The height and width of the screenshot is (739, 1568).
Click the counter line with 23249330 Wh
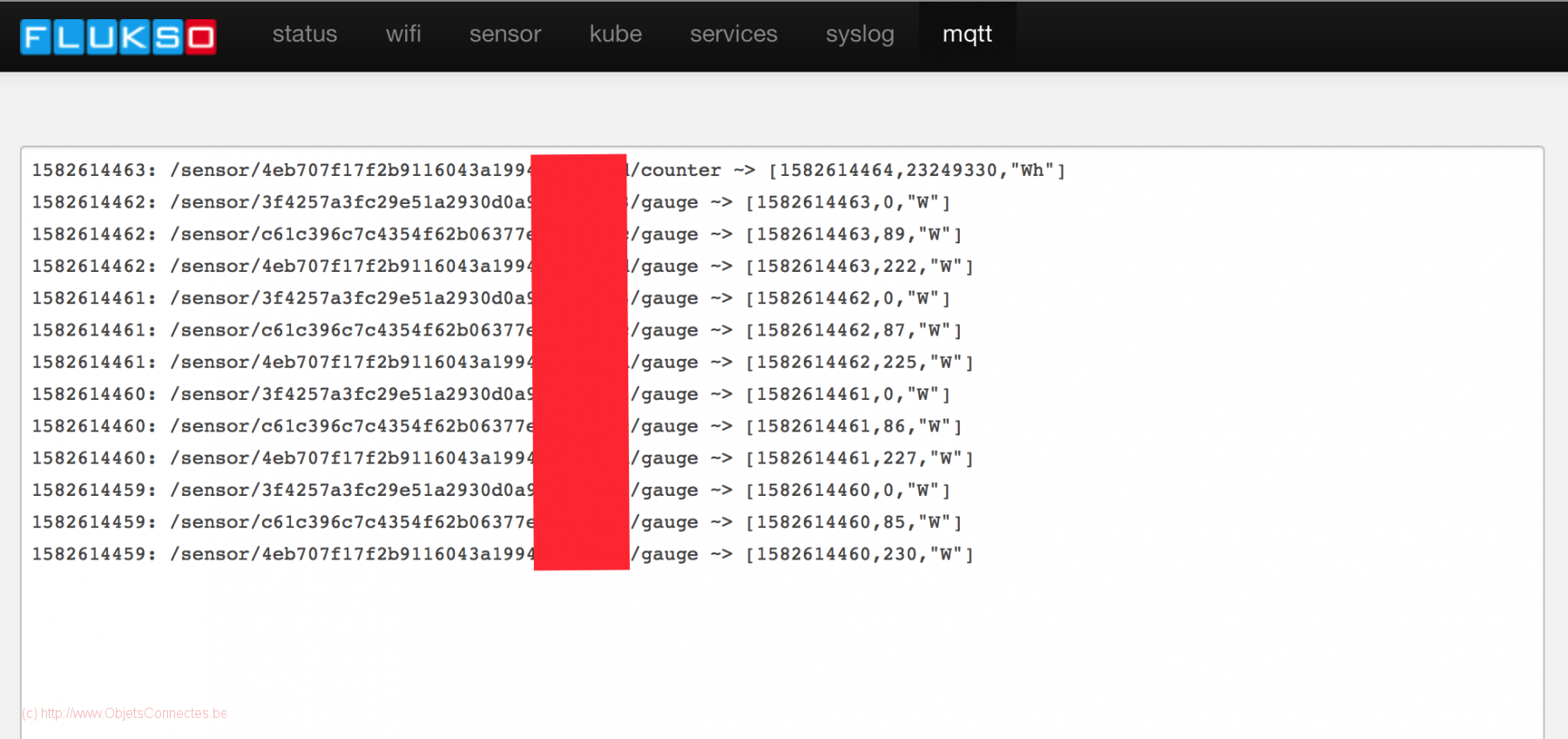[549, 170]
